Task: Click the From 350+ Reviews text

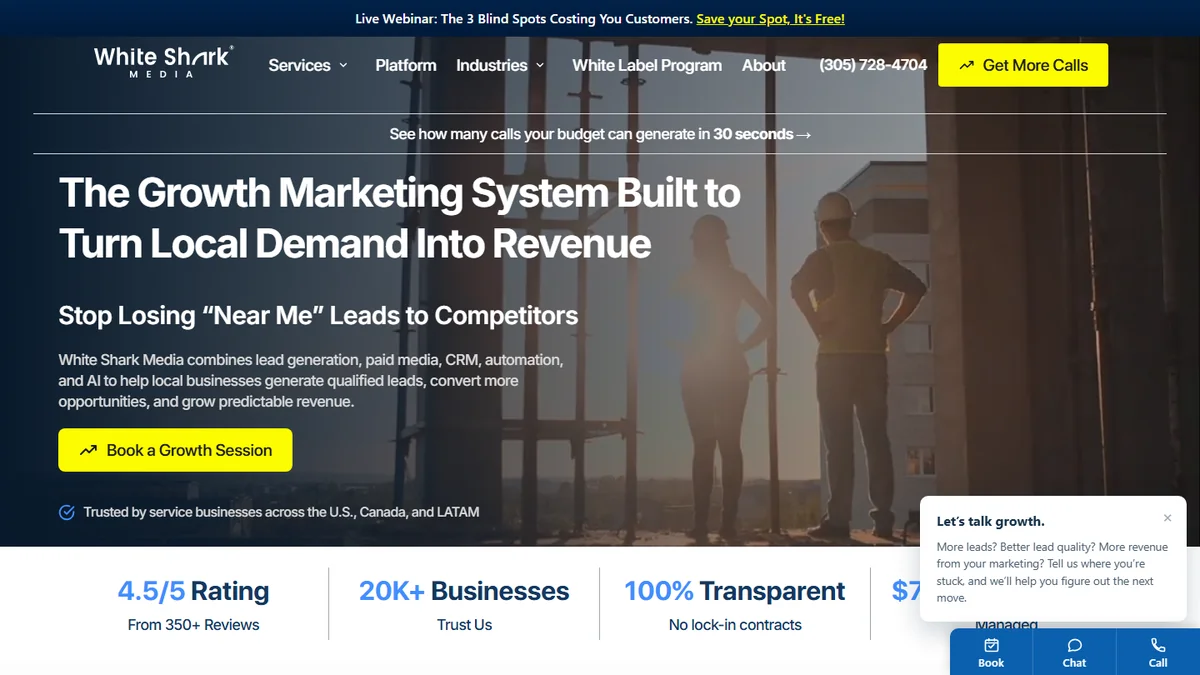Action: 193,625
